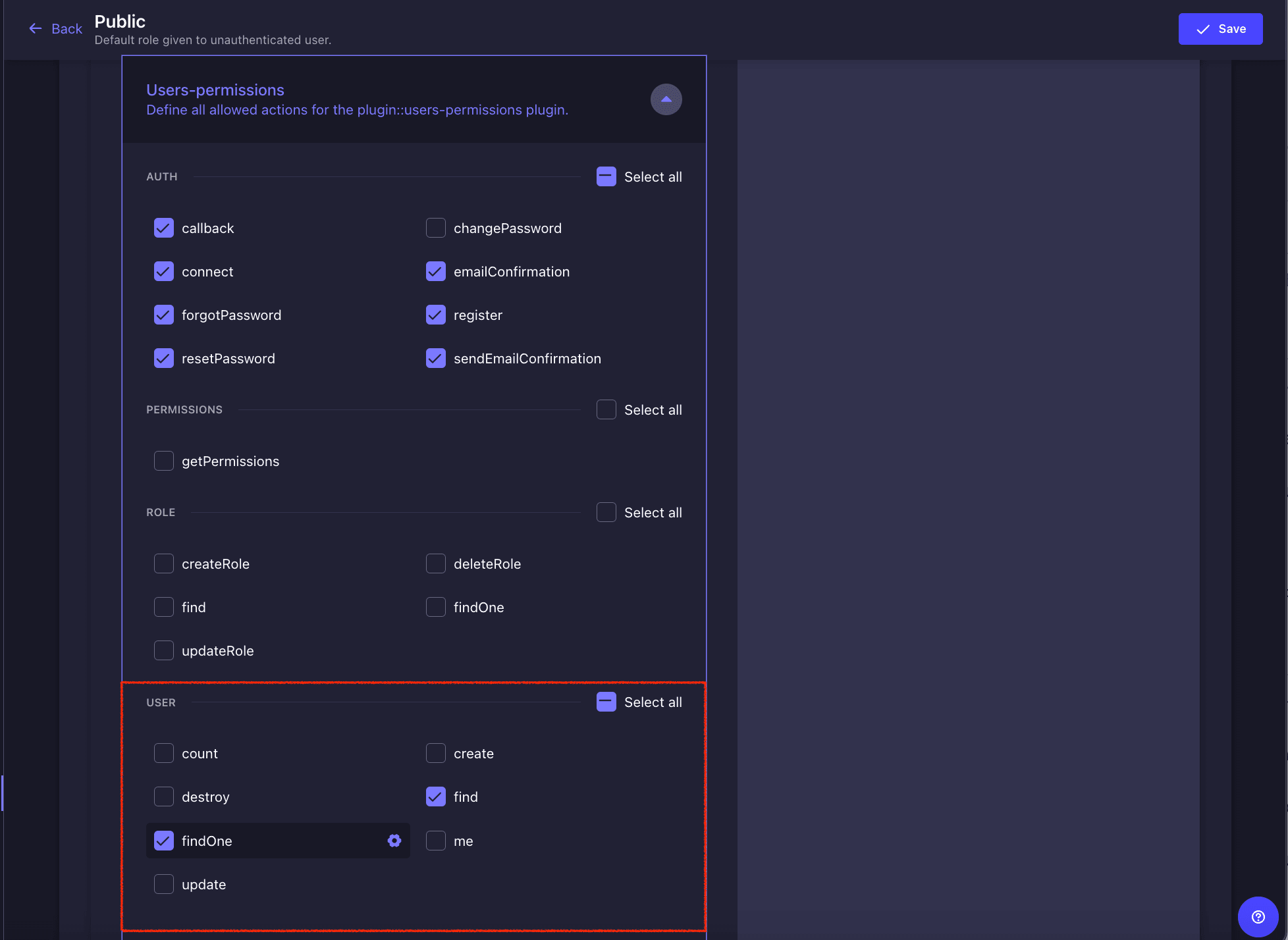Image resolution: width=1288 pixels, height=940 pixels.
Task: Toggle Select all for PERMISSIONS
Action: [x=606, y=409]
